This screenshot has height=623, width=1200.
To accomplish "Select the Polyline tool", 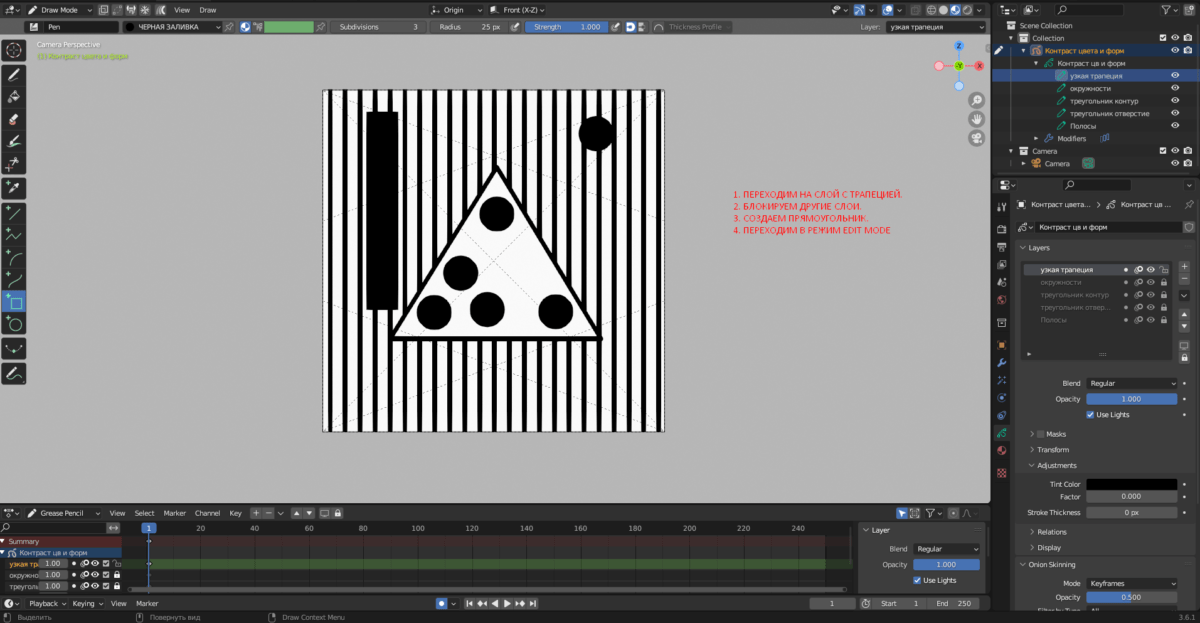I will (14, 235).
